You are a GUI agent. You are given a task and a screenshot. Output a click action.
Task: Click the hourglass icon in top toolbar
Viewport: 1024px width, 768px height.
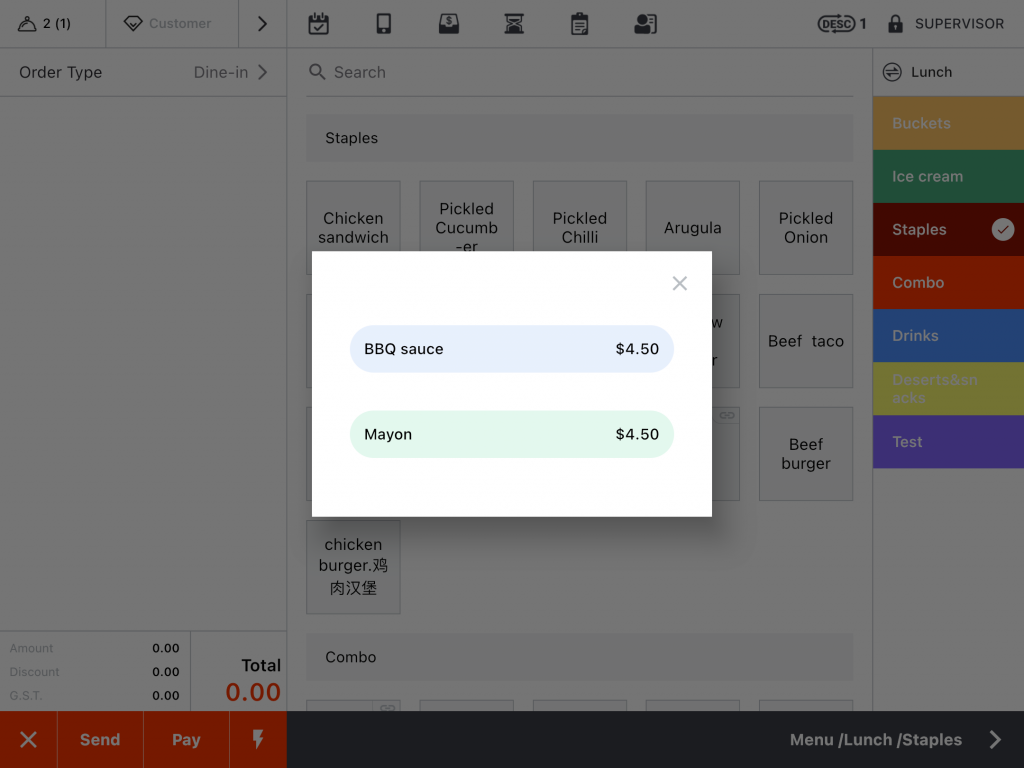[514, 24]
